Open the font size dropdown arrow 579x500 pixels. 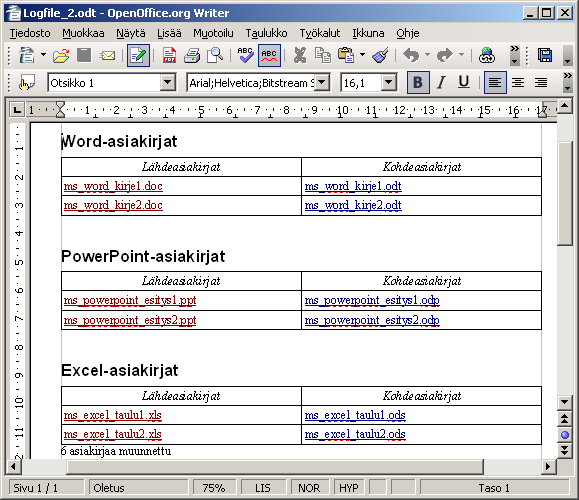point(388,82)
